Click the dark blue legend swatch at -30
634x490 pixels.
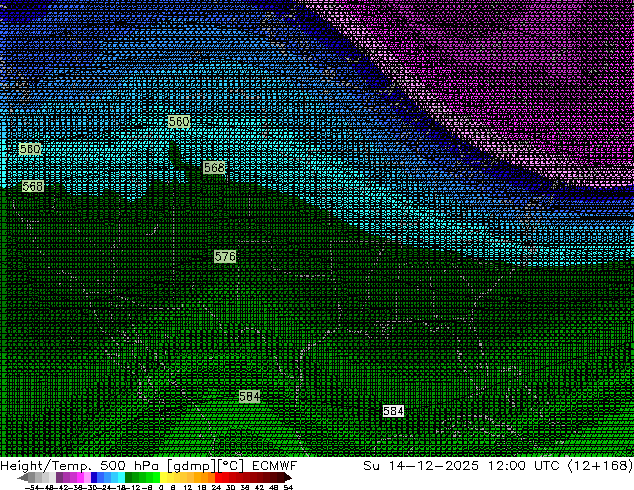94,477
